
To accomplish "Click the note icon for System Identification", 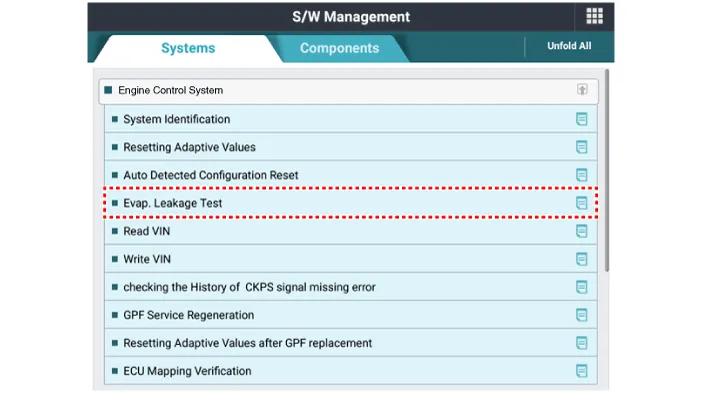I will 581,119.
